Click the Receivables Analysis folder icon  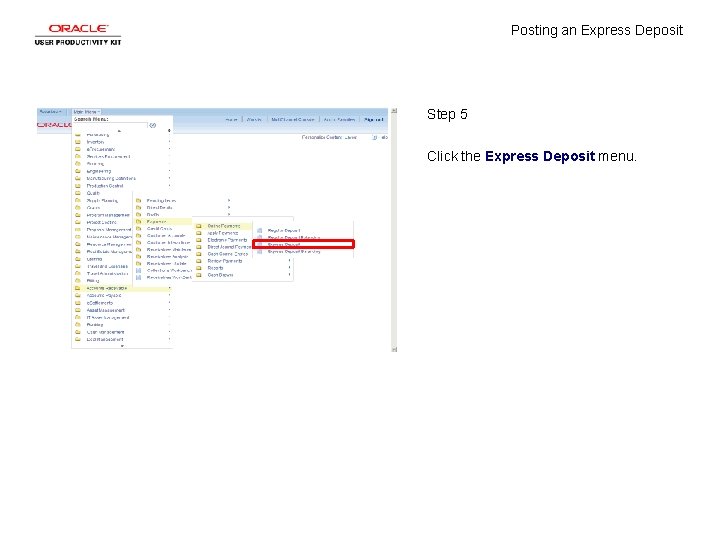point(138,256)
